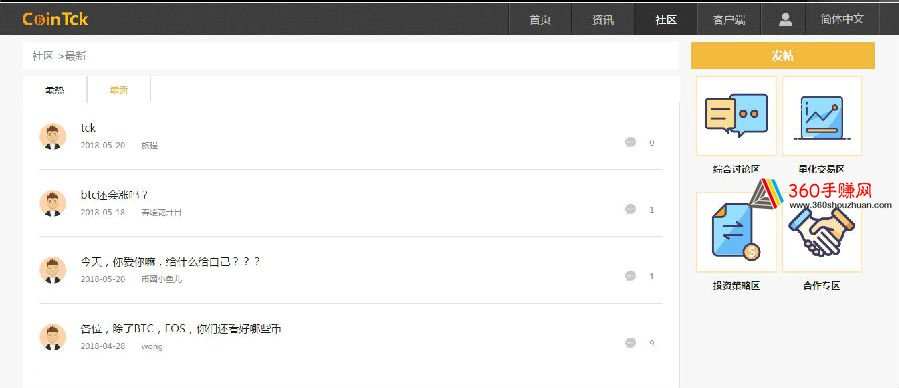Click the avatar of the tck post

coord(53,136)
